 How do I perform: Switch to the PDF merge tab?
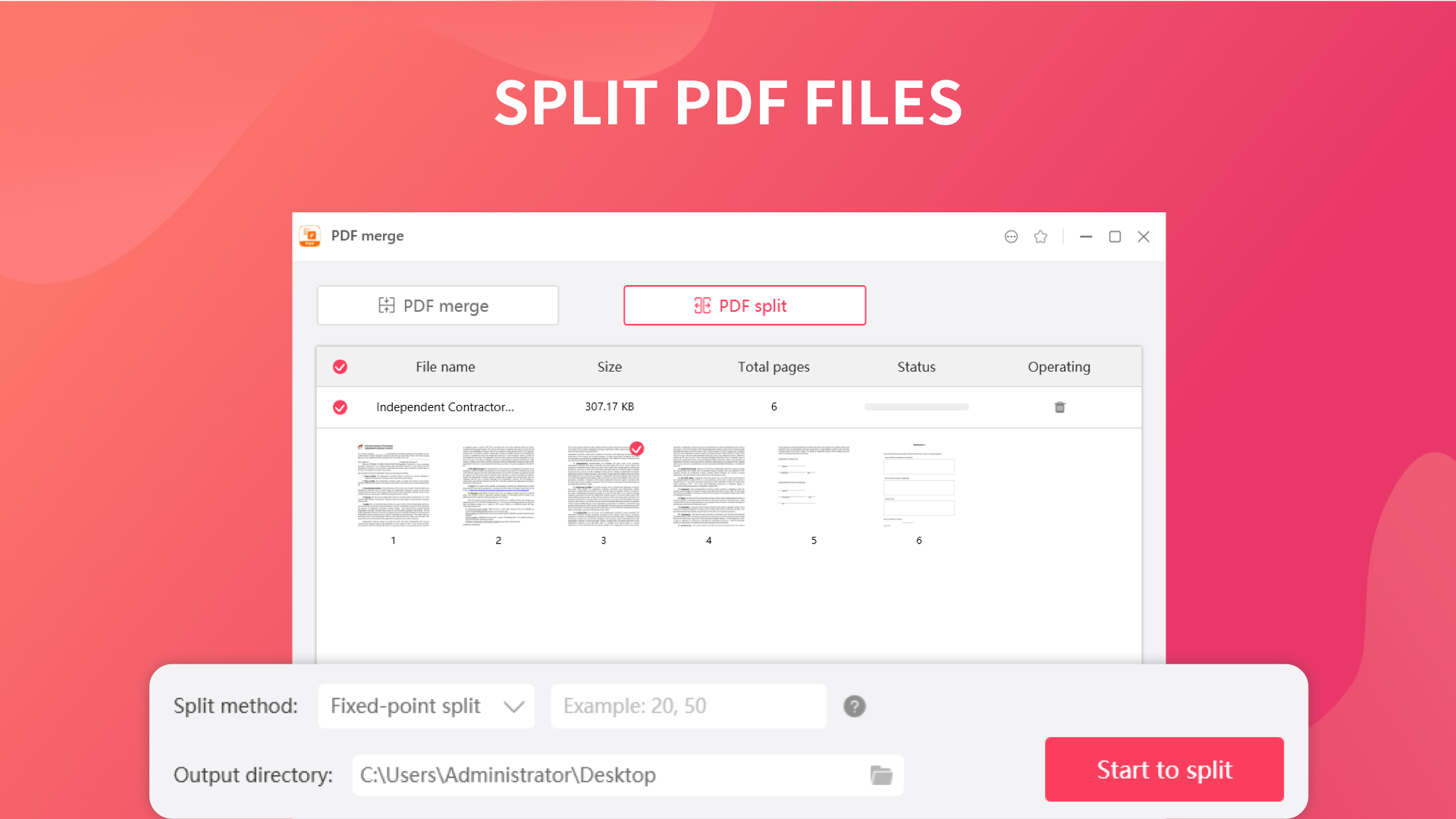438,306
